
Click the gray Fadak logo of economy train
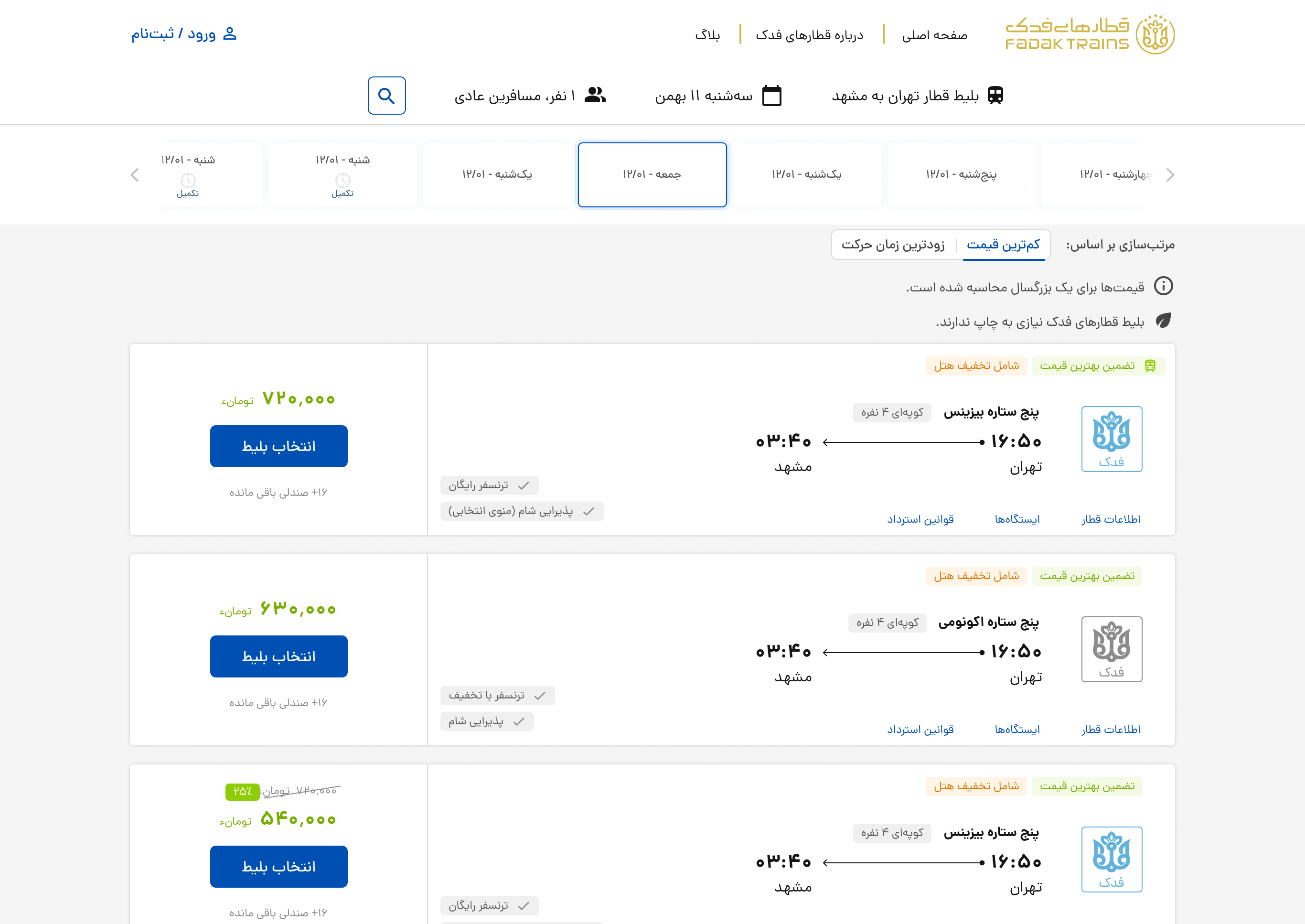1111,649
